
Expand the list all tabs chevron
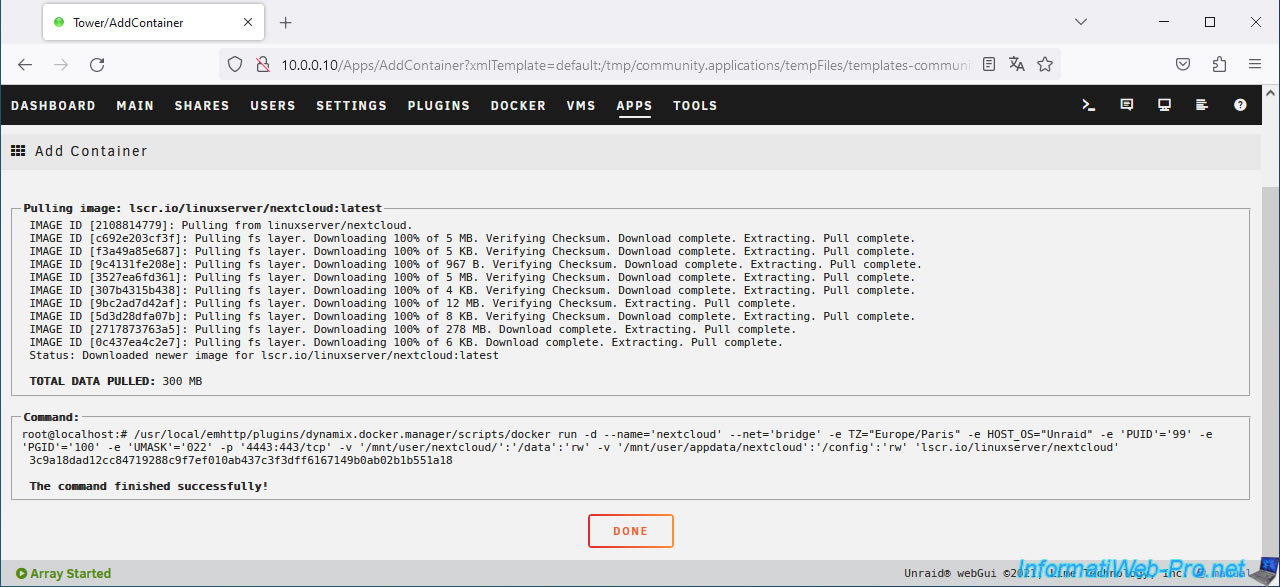click(x=1081, y=22)
